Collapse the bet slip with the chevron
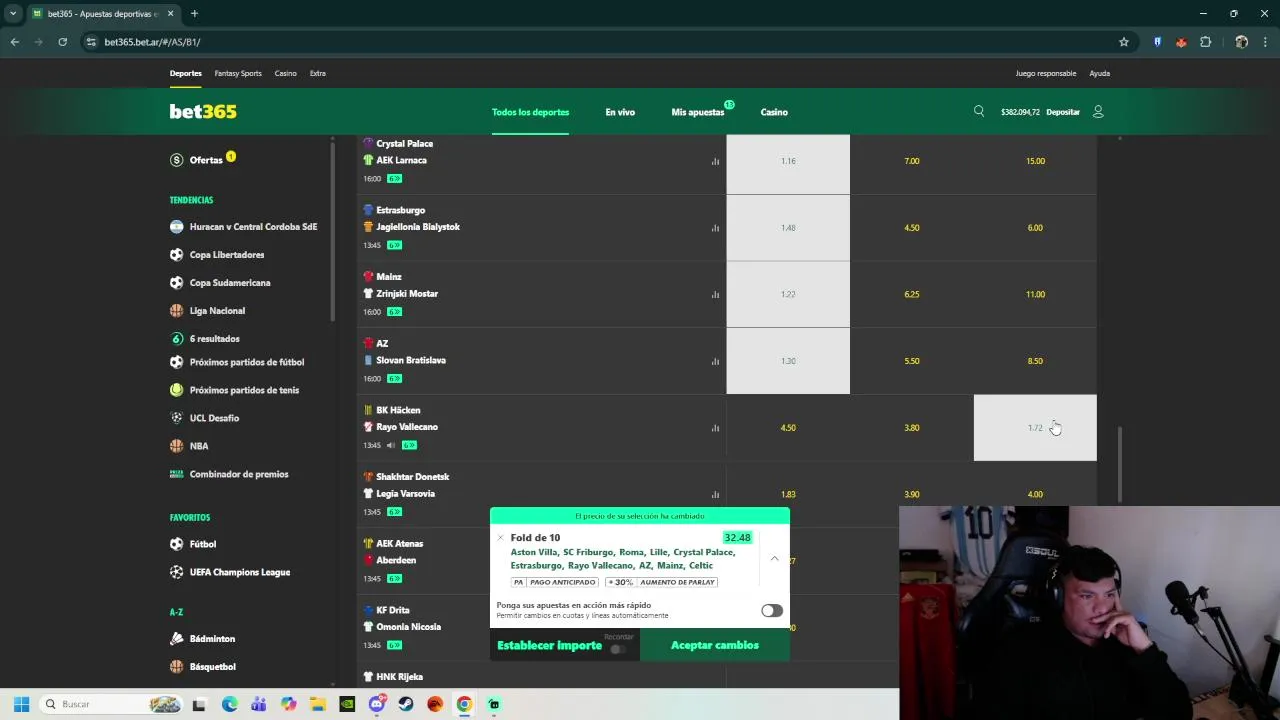The height and width of the screenshot is (720, 1280). [x=774, y=558]
